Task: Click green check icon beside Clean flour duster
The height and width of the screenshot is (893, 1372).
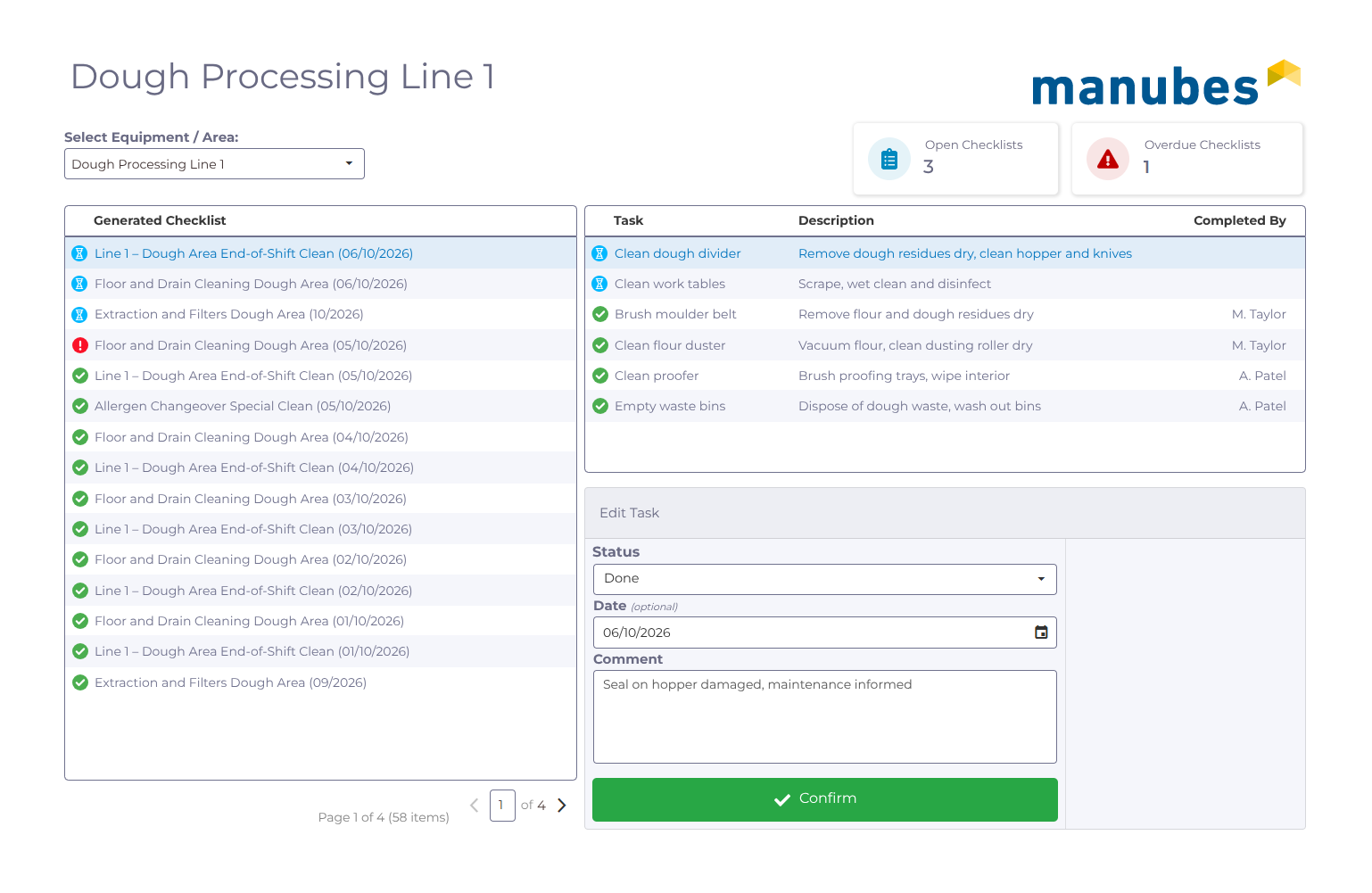Action: pyautogui.click(x=600, y=345)
